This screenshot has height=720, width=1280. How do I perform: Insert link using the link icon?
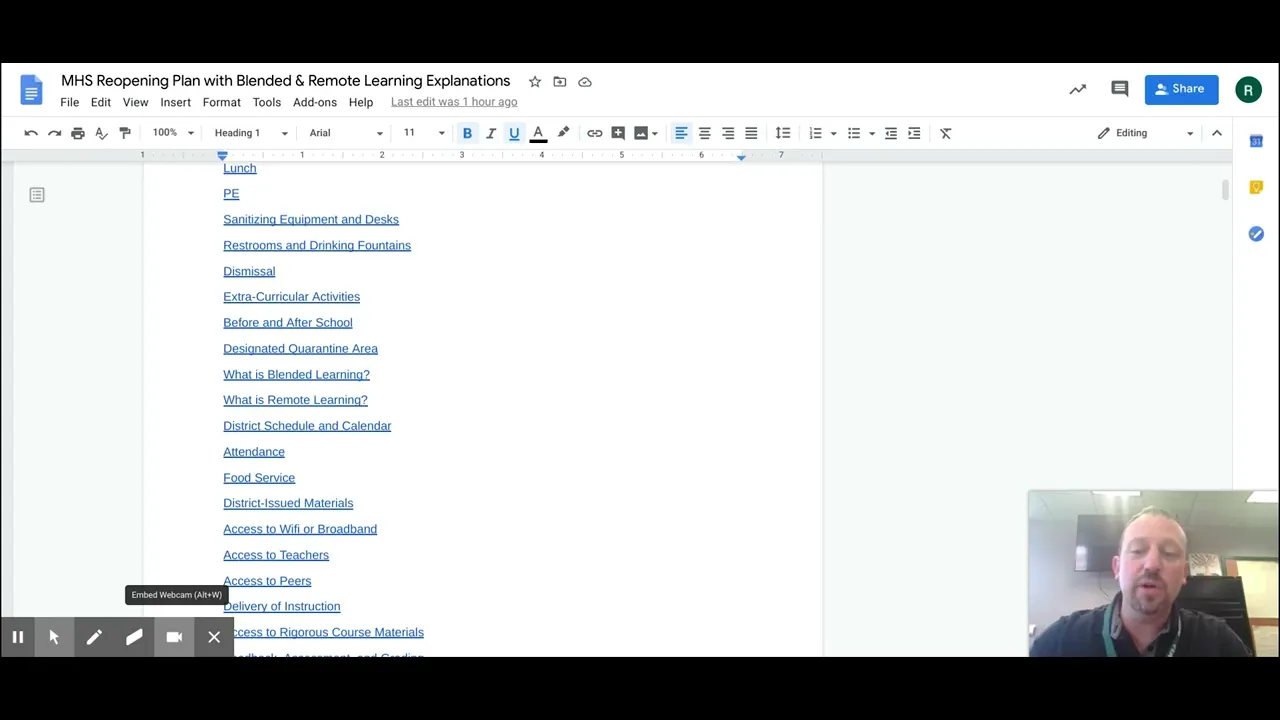tap(595, 133)
